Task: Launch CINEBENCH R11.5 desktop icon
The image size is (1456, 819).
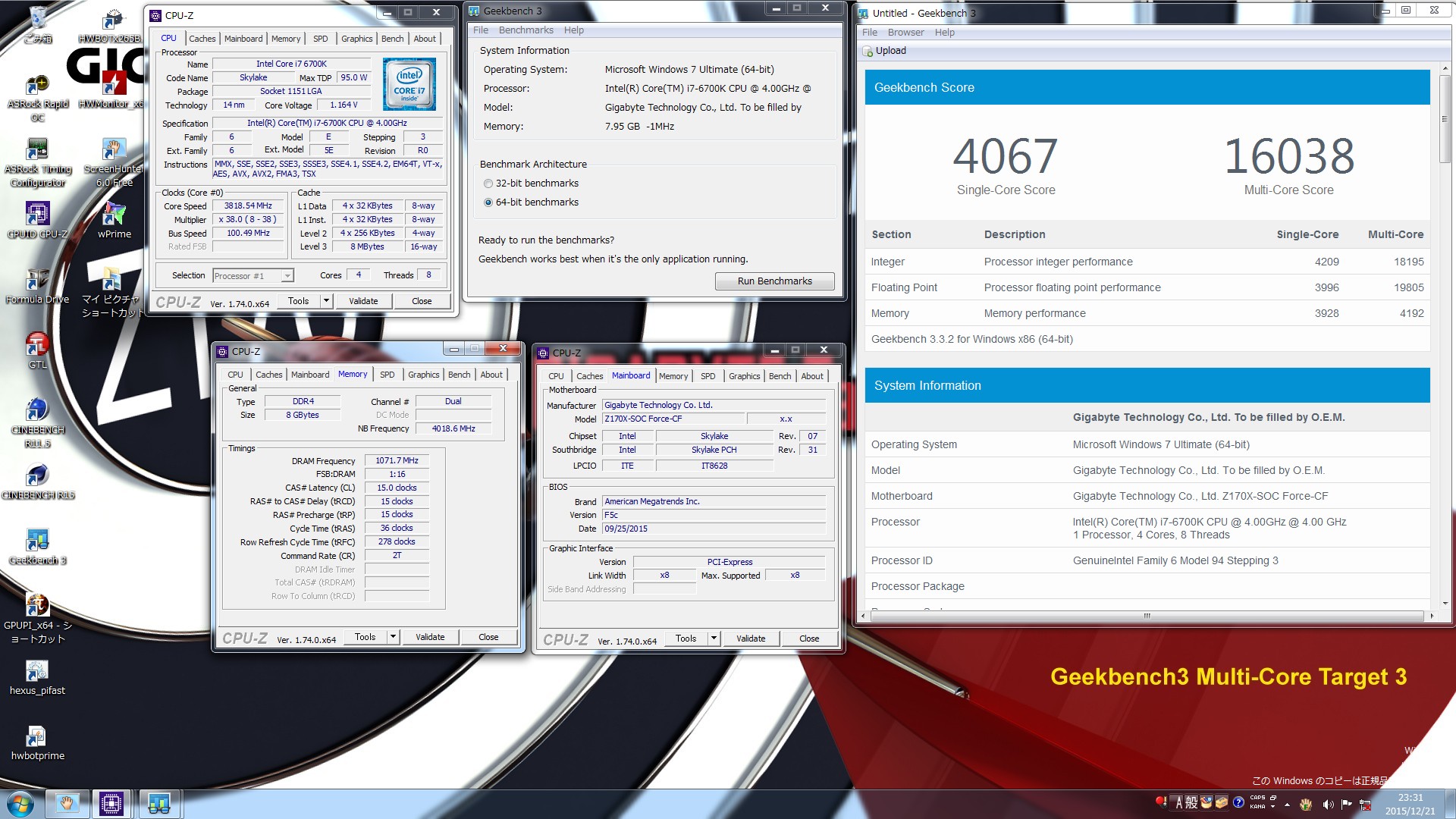Action: [x=37, y=422]
